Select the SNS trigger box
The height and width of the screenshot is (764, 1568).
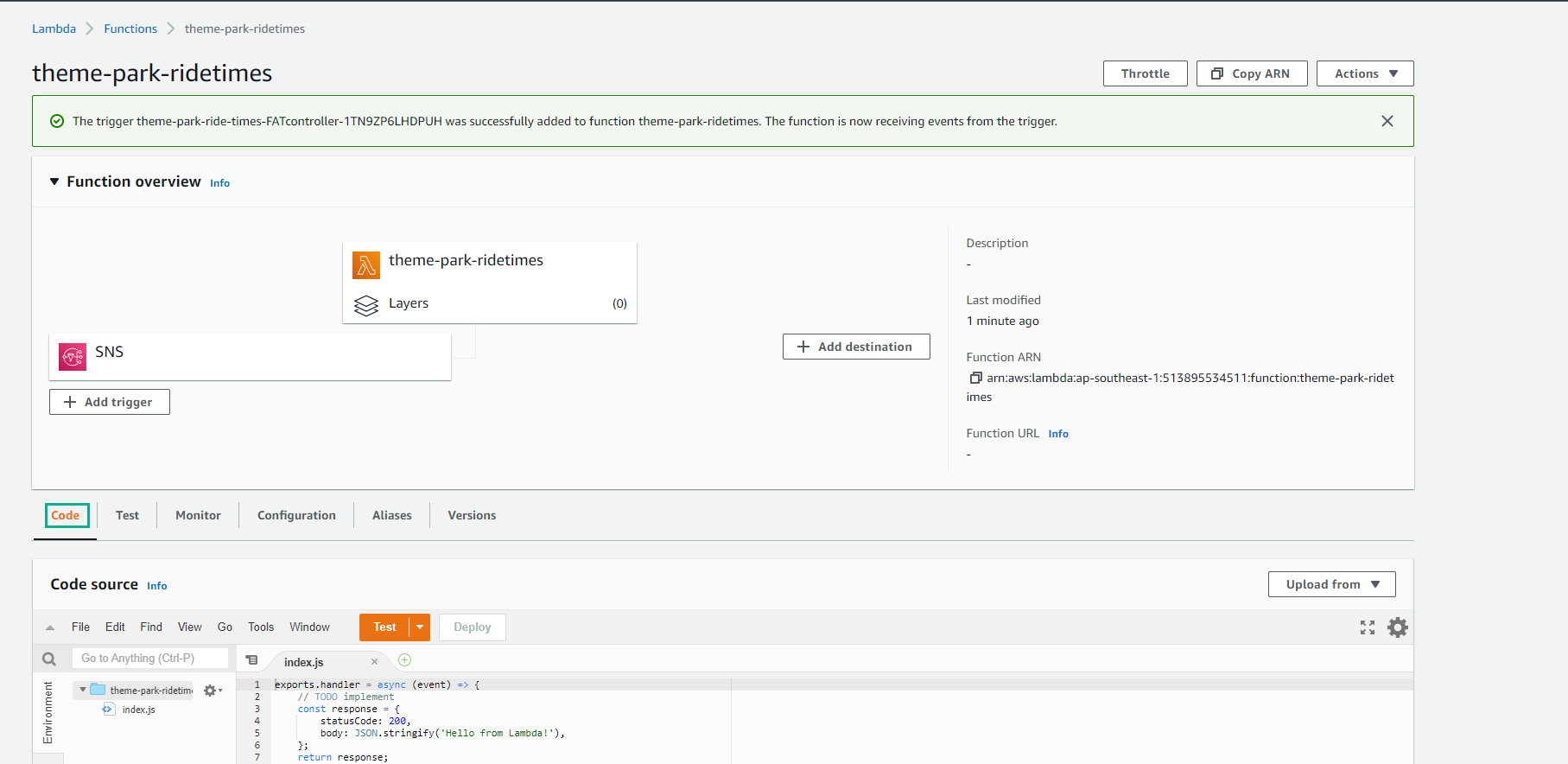[x=251, y=357]
